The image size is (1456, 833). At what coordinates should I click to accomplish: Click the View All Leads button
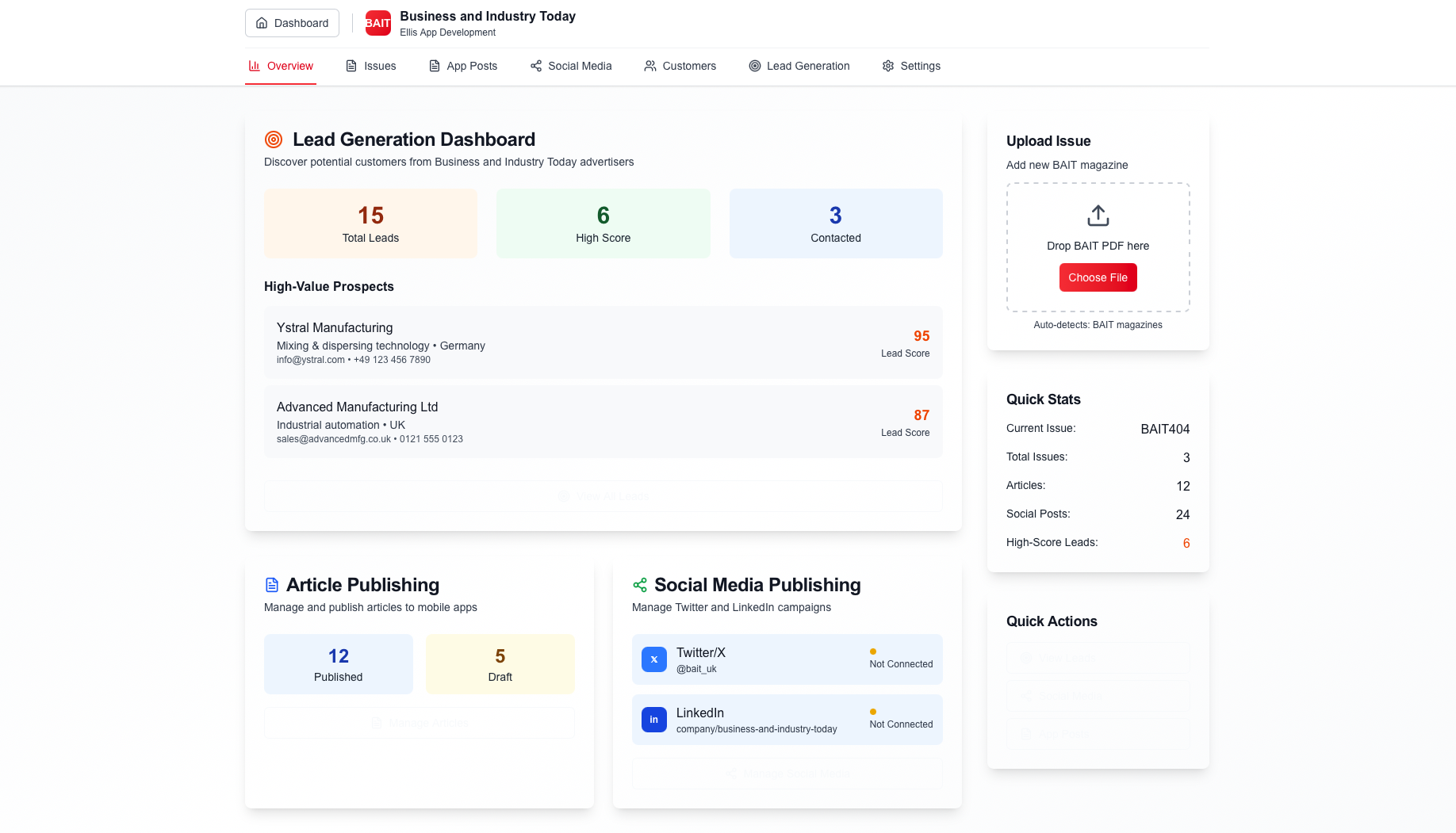[x=603, y=495]
